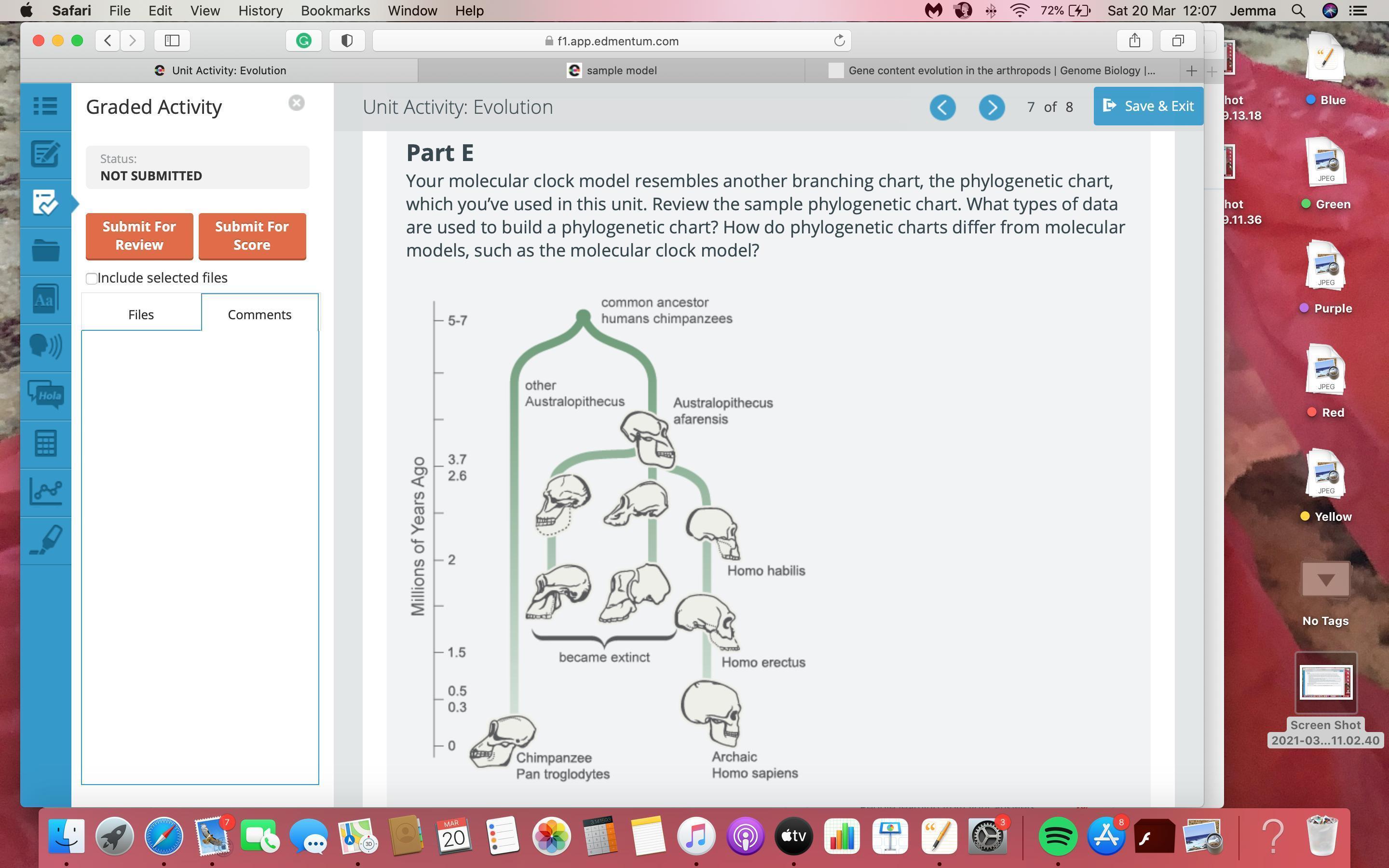Click the Safari address bar
This screenshot has width=1389, height=868.
click(611, 41)
